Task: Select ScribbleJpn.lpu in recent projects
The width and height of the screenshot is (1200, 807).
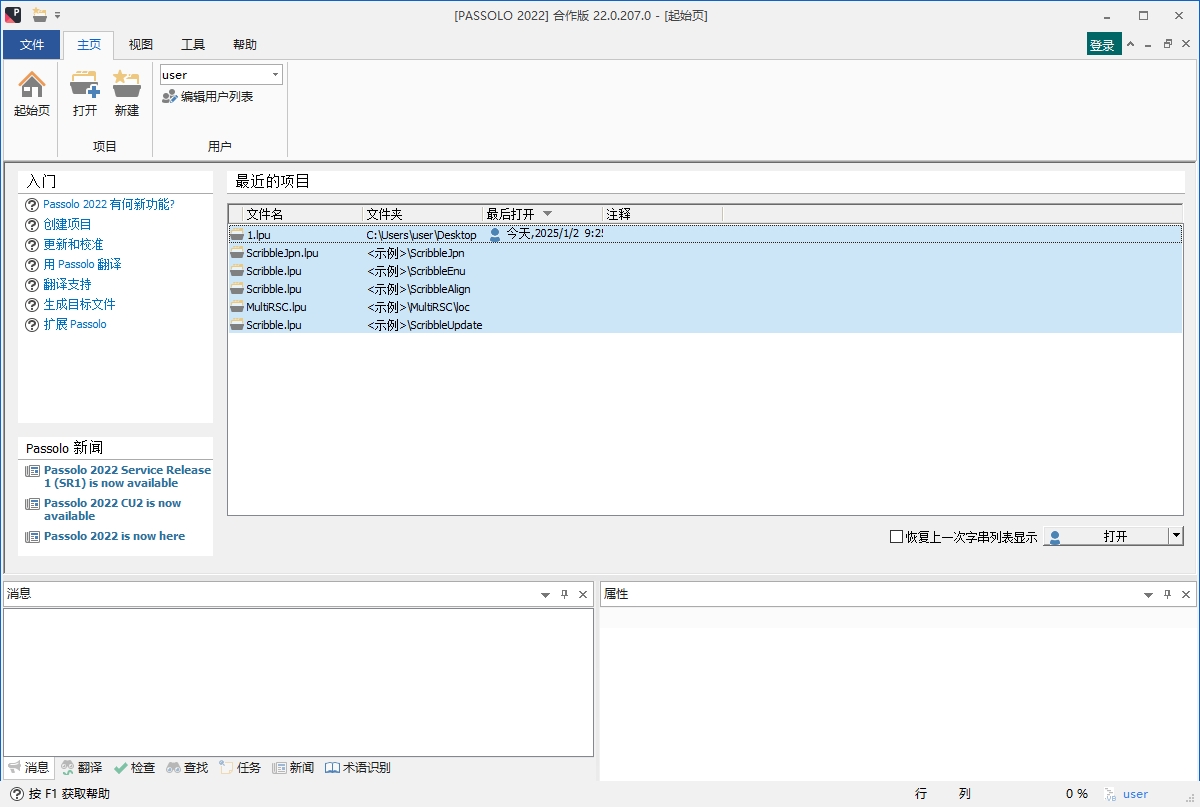Action: pyautogui.click(x=282, y=253)
